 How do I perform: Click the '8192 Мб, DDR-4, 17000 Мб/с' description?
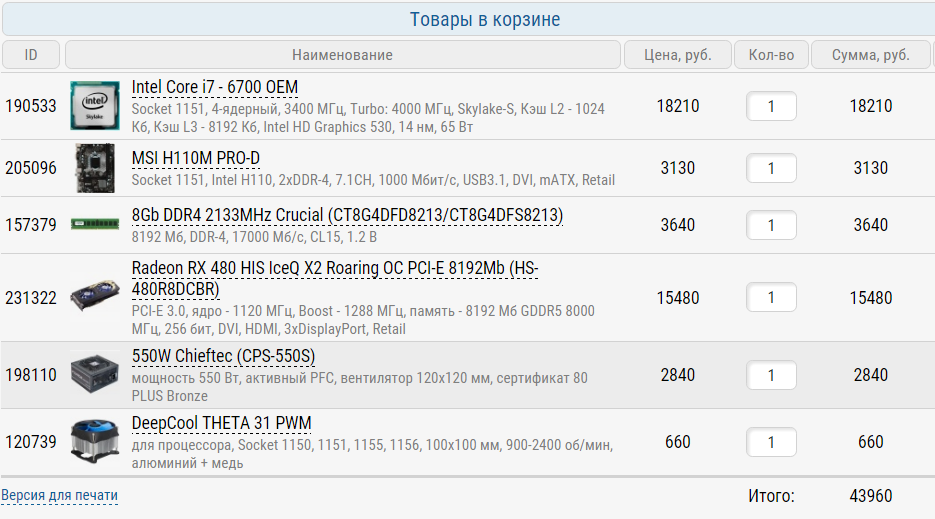click(254, 237)
